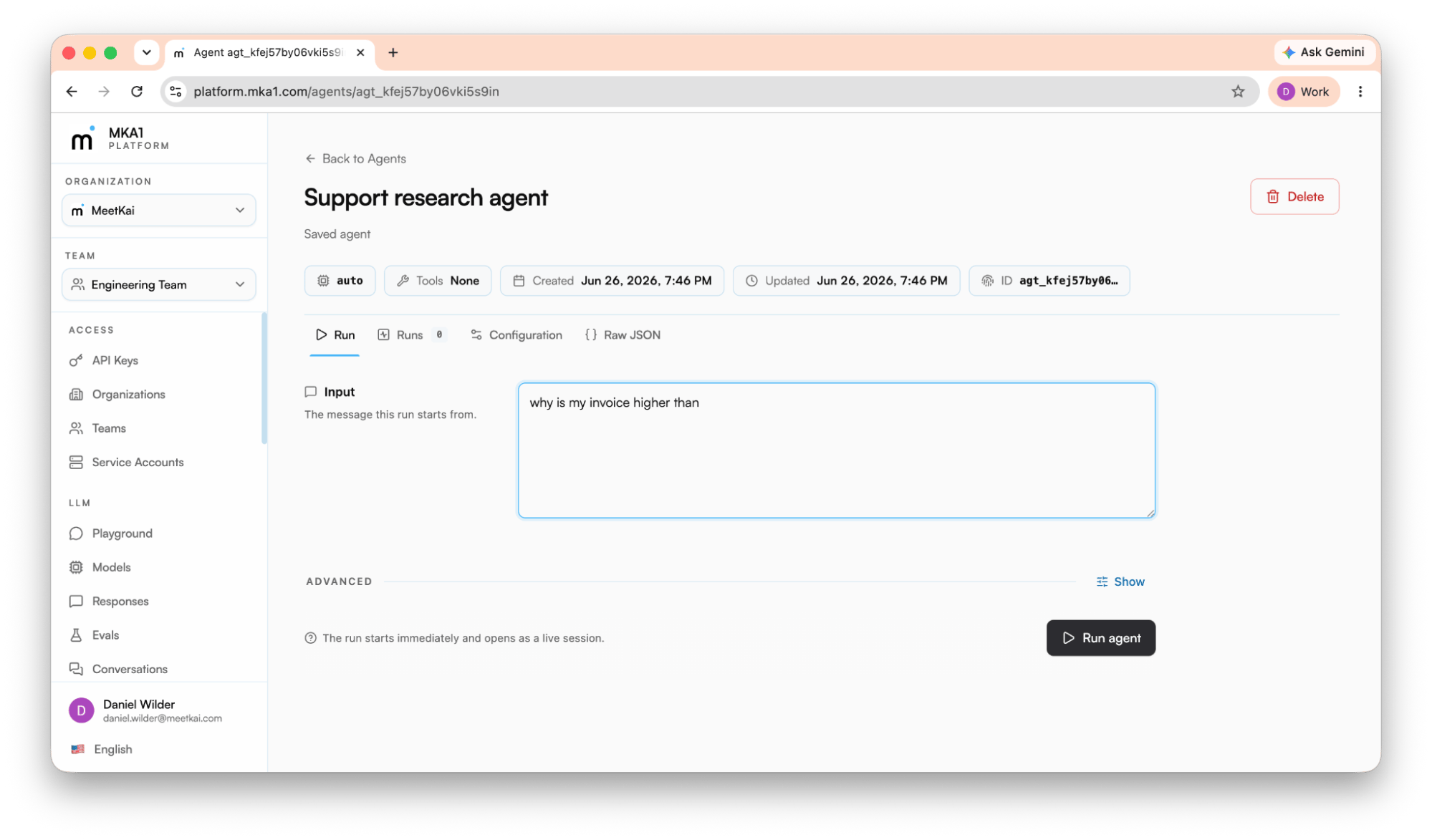Click the Input label icon
Image resolution: width=1432 pixels, height=840 pixels.
[310, 392]
